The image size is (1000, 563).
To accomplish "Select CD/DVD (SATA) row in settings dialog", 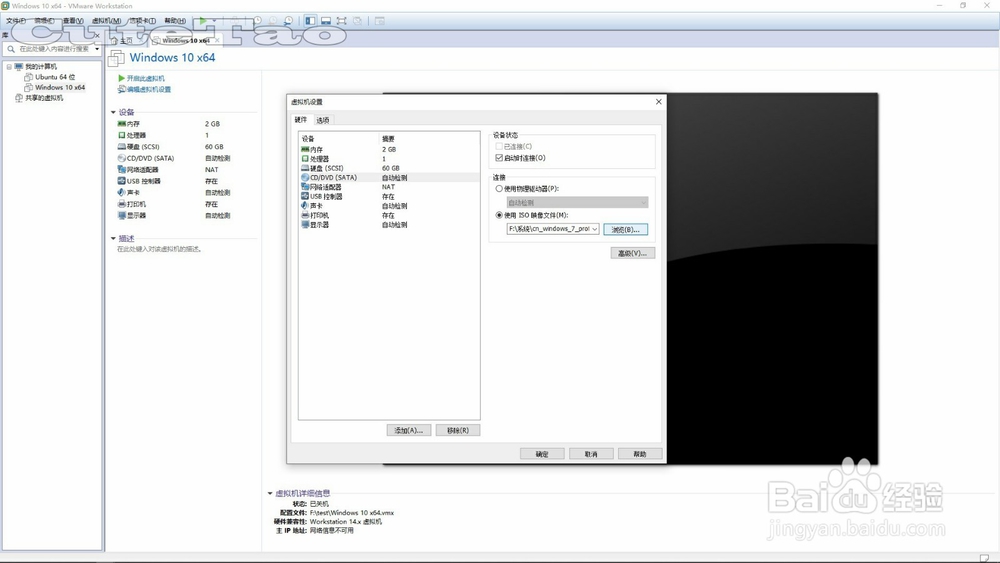I will tap(389, 177).
